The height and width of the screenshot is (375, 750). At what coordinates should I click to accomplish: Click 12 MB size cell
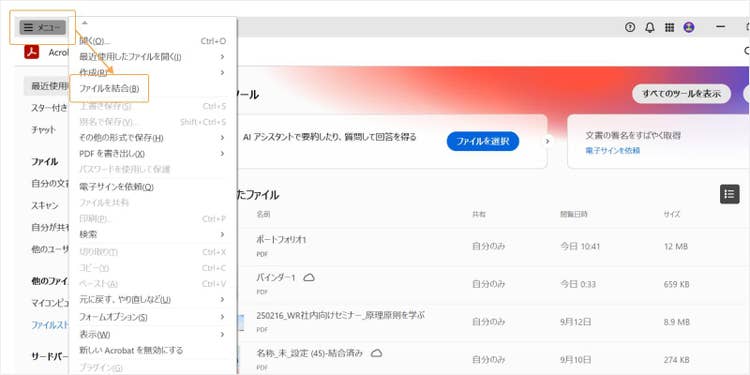[675, 246]
